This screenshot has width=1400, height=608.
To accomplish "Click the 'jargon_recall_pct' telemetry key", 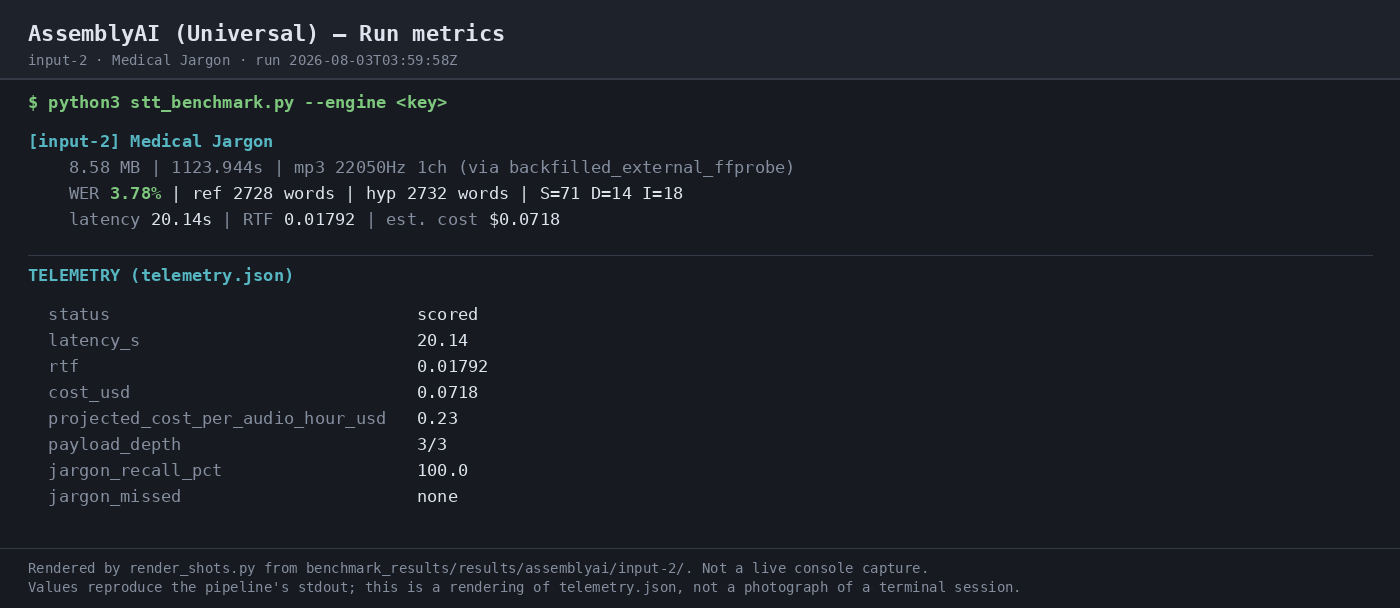I will [135, 471].
